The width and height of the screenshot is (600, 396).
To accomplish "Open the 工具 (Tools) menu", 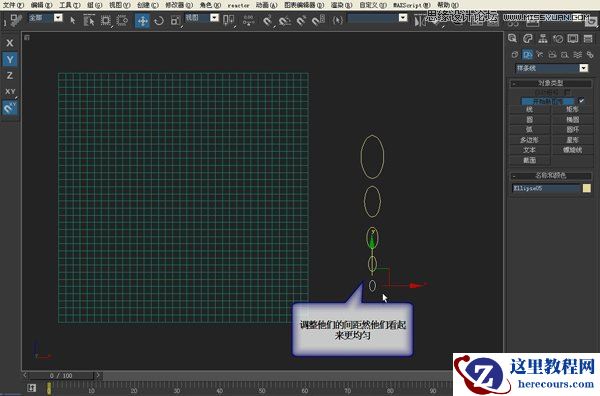I will [70, 5].
